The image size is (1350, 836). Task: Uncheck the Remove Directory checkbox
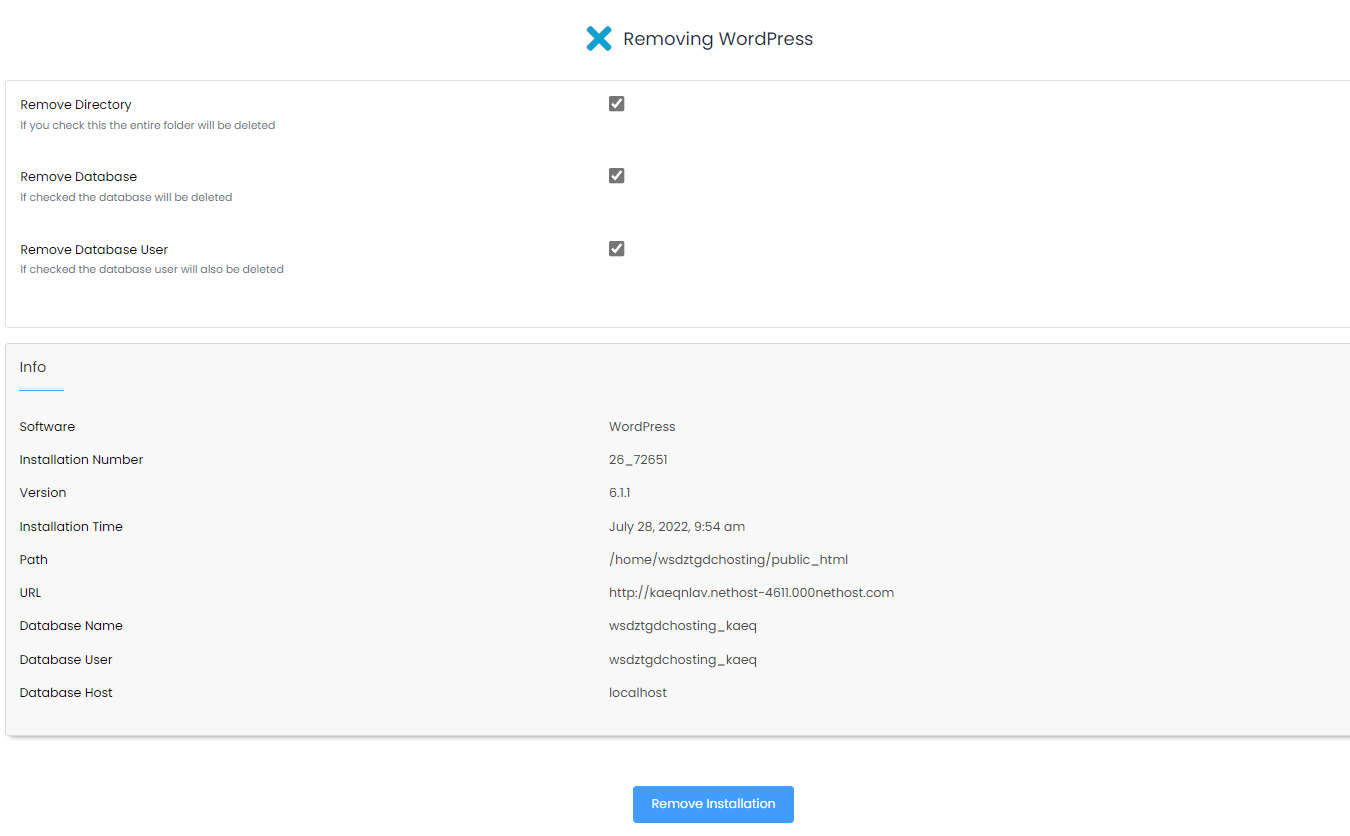pyautogui.click(x=617, y=104)
